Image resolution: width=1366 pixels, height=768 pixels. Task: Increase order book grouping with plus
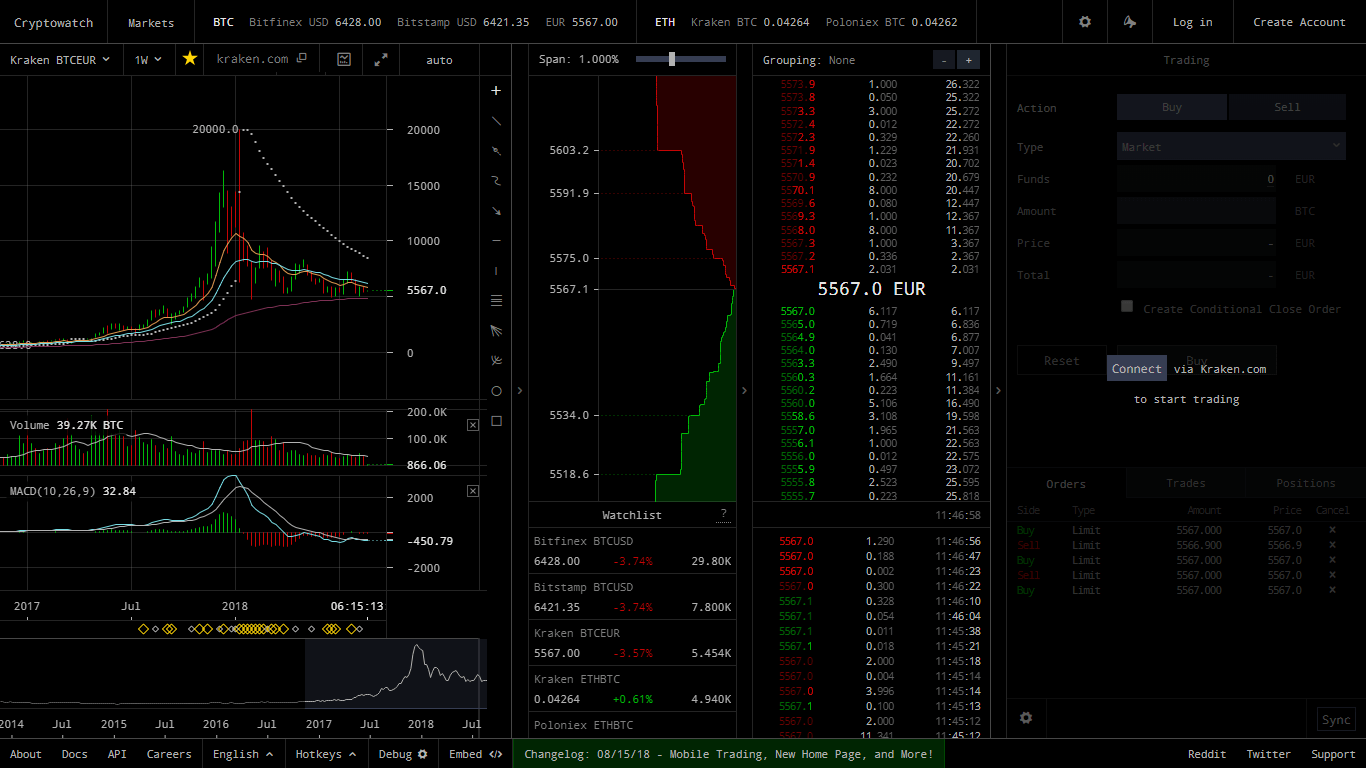[968, 60]
